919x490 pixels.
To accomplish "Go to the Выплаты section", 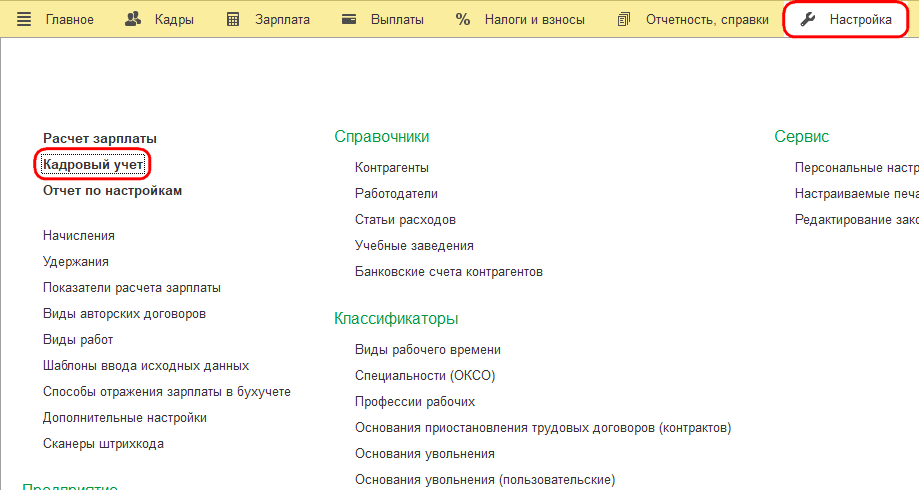I will point(397,19).
